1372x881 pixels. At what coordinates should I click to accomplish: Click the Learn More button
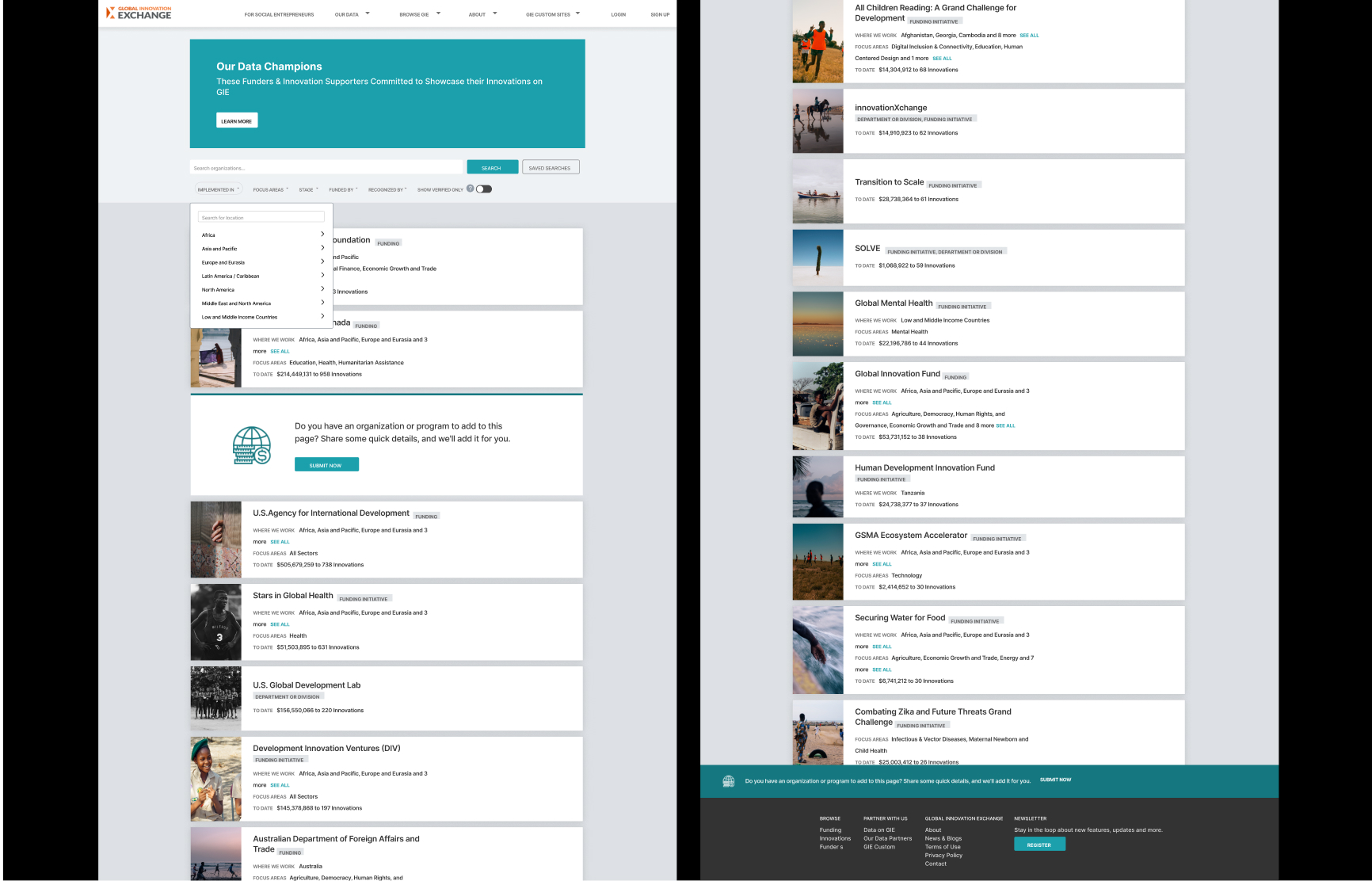pos(237,120)
